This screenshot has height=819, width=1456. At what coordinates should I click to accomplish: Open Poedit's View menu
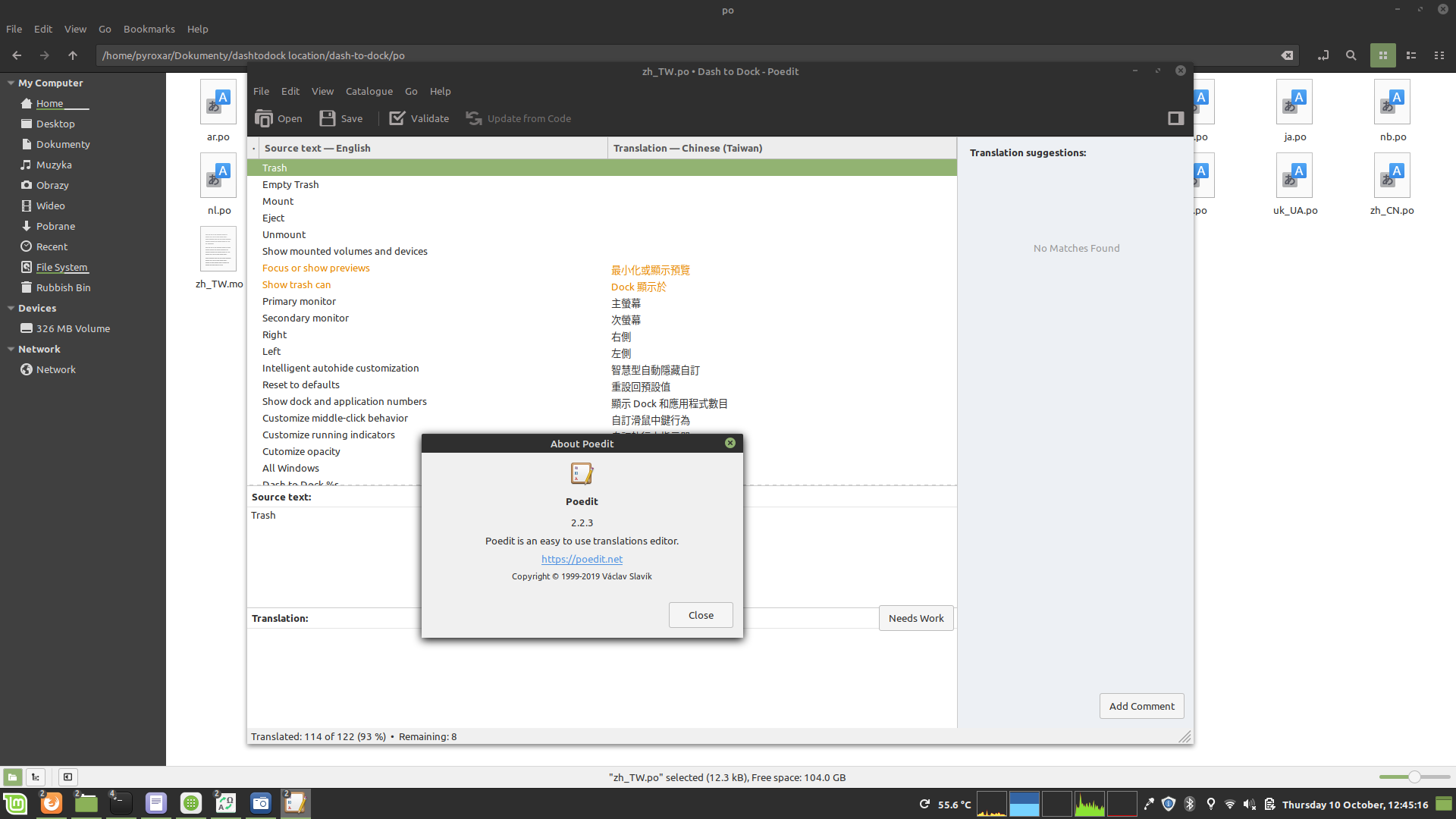pyautogui.click(x=322, y=91)
